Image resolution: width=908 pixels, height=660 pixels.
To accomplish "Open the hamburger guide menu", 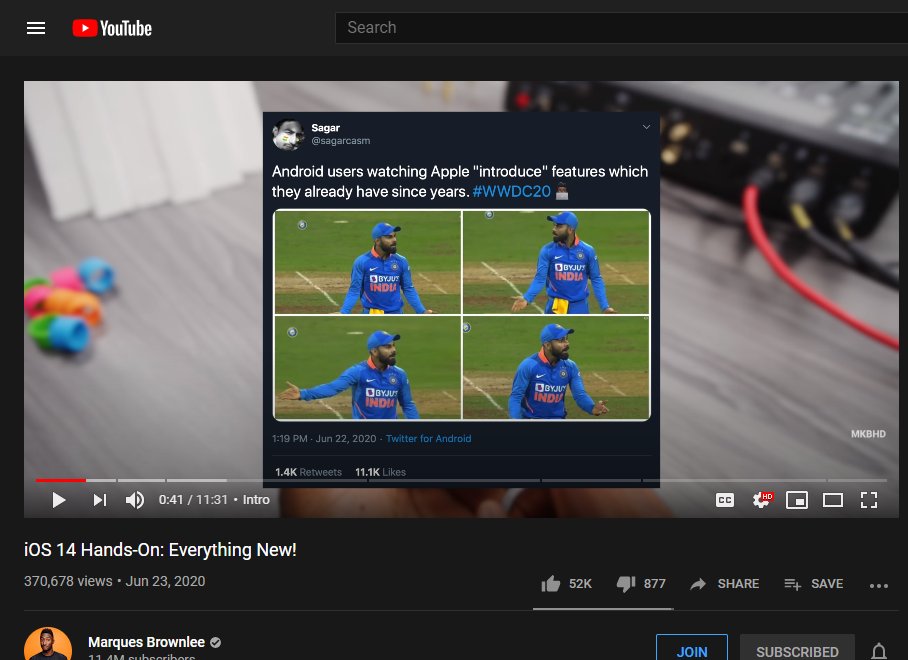I will click(36, 28).
